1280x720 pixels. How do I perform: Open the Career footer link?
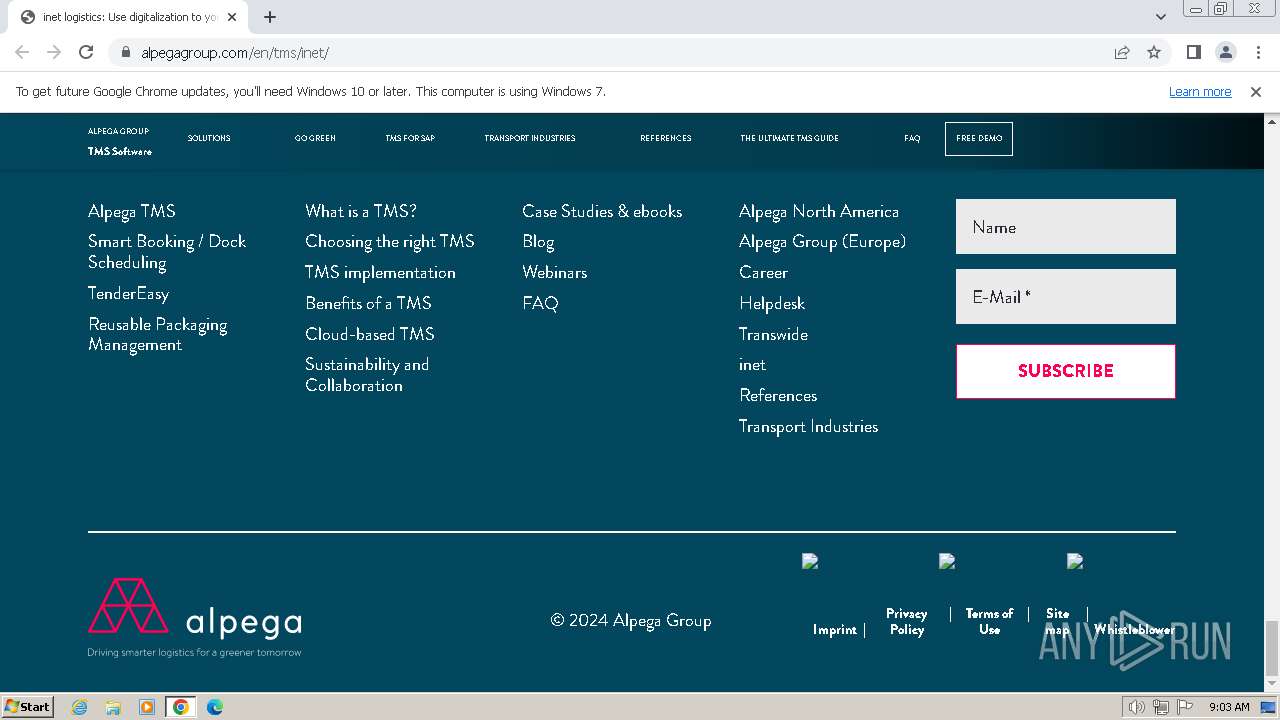pos(763,272)
